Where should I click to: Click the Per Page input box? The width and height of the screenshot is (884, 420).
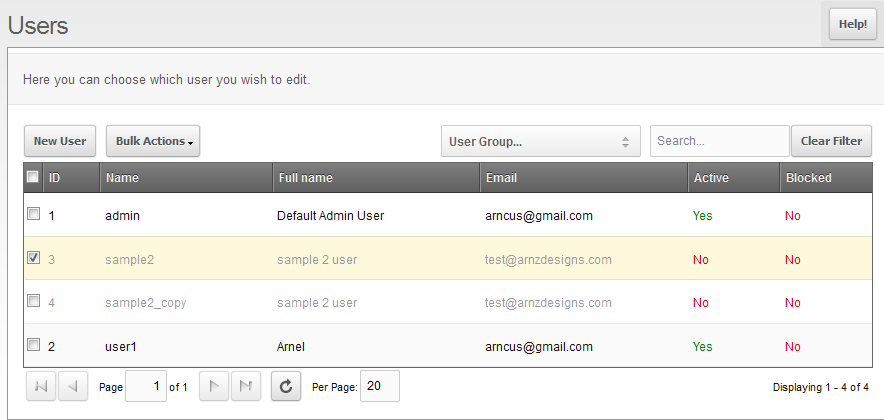pyautogui.click(x=379, y=386)
